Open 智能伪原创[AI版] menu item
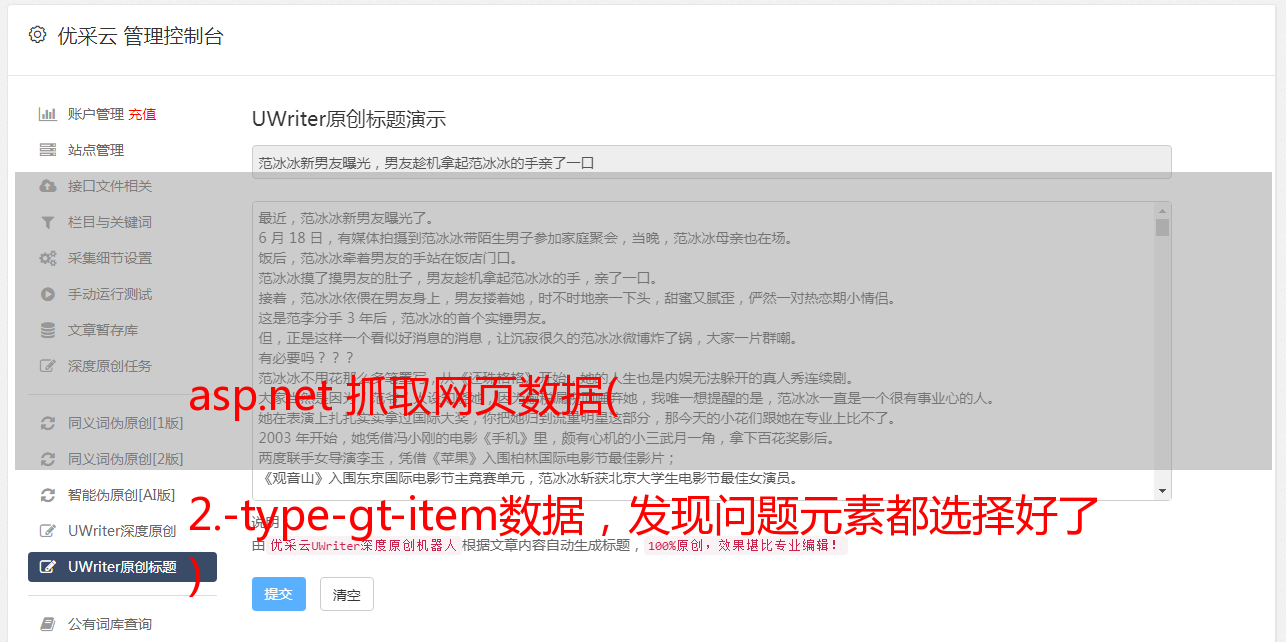 coord(122,495)
